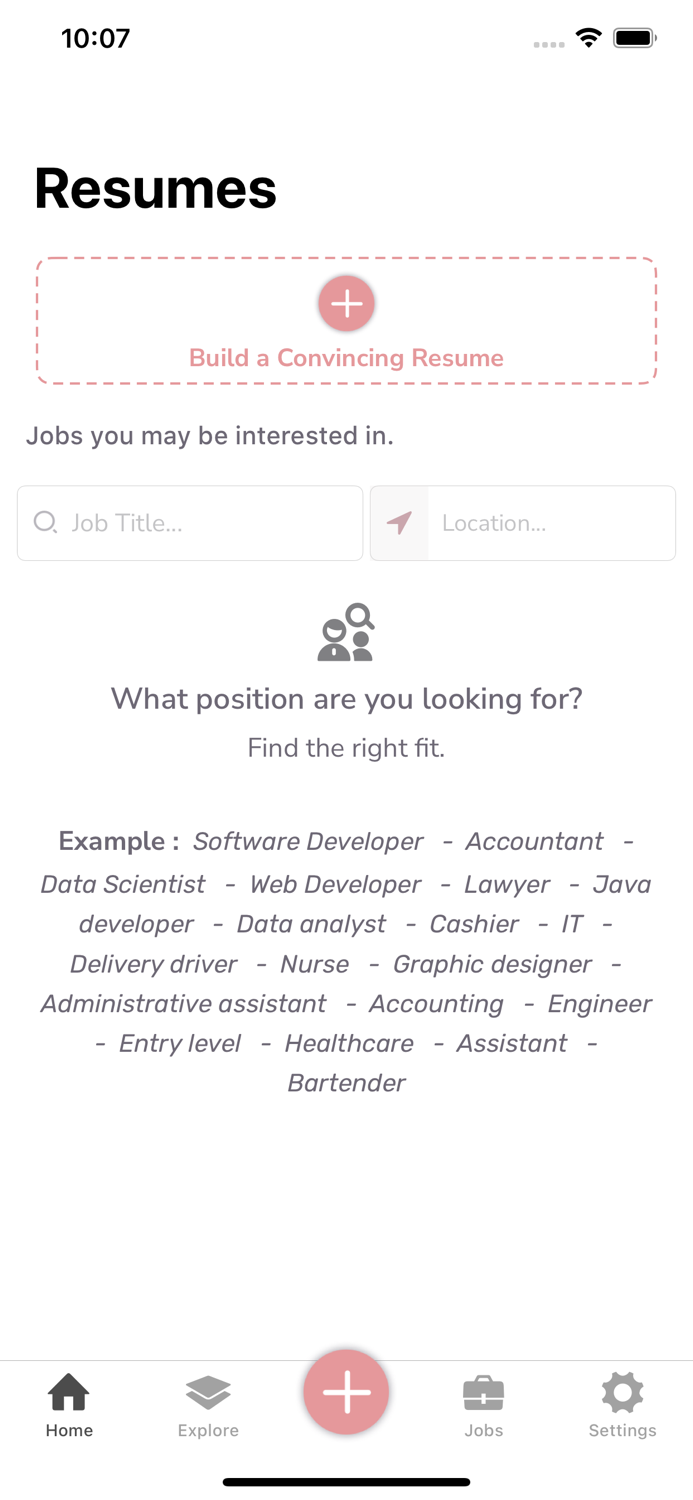Tap the large central plus button in bottom bar
The image size is (693, 1500).
pos(346,1391)
